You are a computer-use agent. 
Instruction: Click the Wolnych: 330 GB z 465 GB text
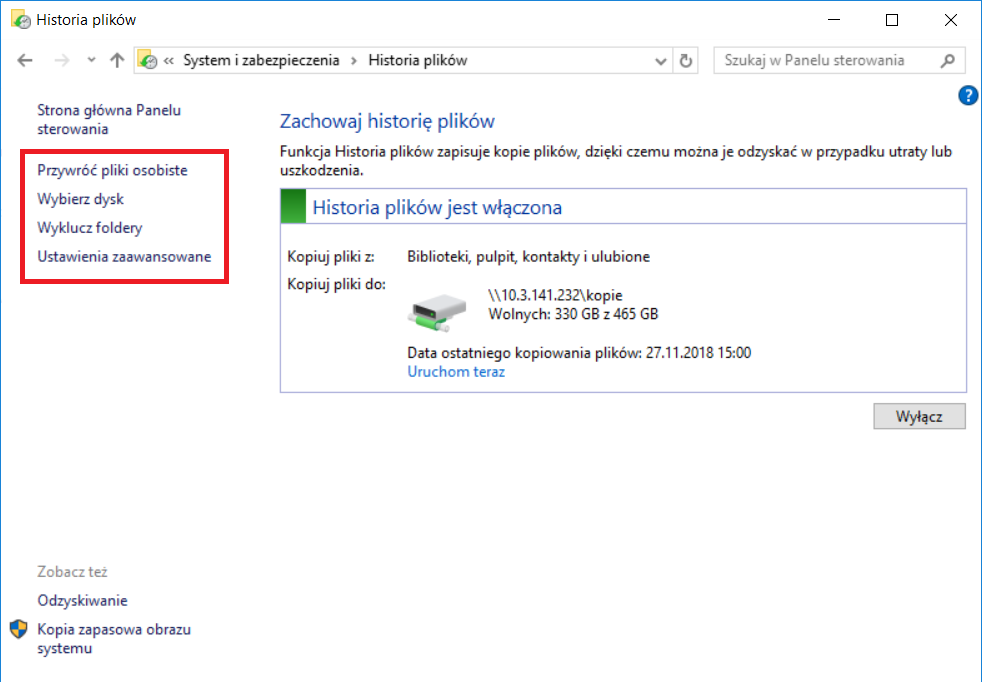click(x=573, y=314)
